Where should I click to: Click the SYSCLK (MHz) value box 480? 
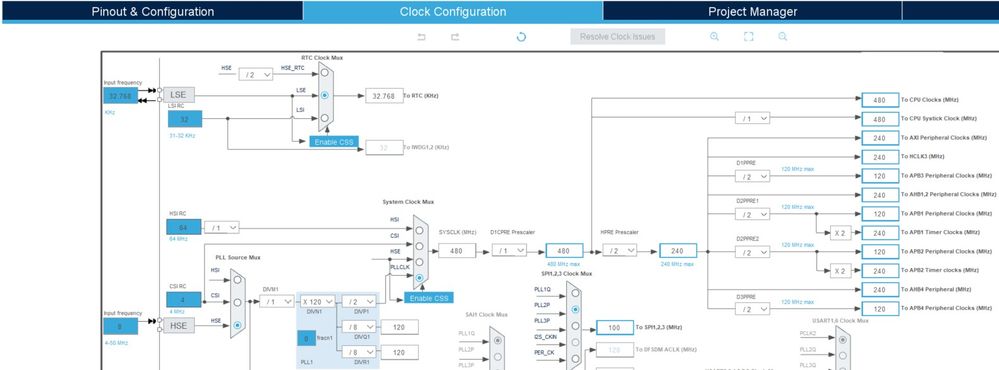click(x=457, y=250)
